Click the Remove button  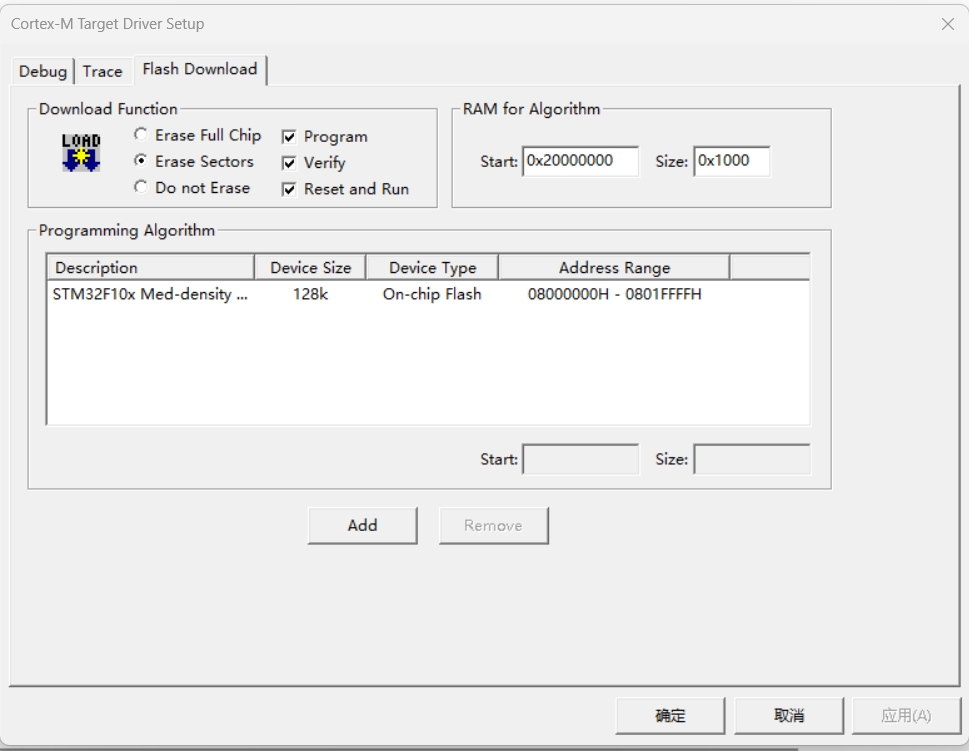[x=493, y=525]
